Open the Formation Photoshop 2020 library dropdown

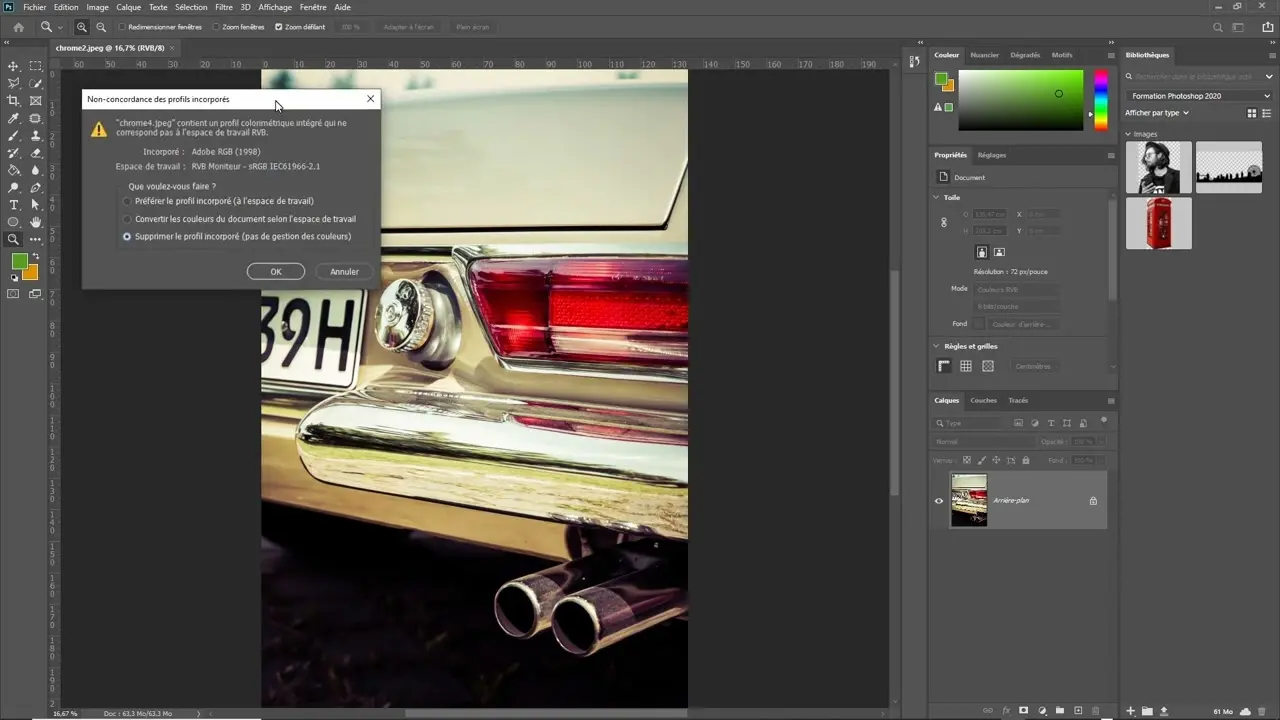pos(1199,96)
